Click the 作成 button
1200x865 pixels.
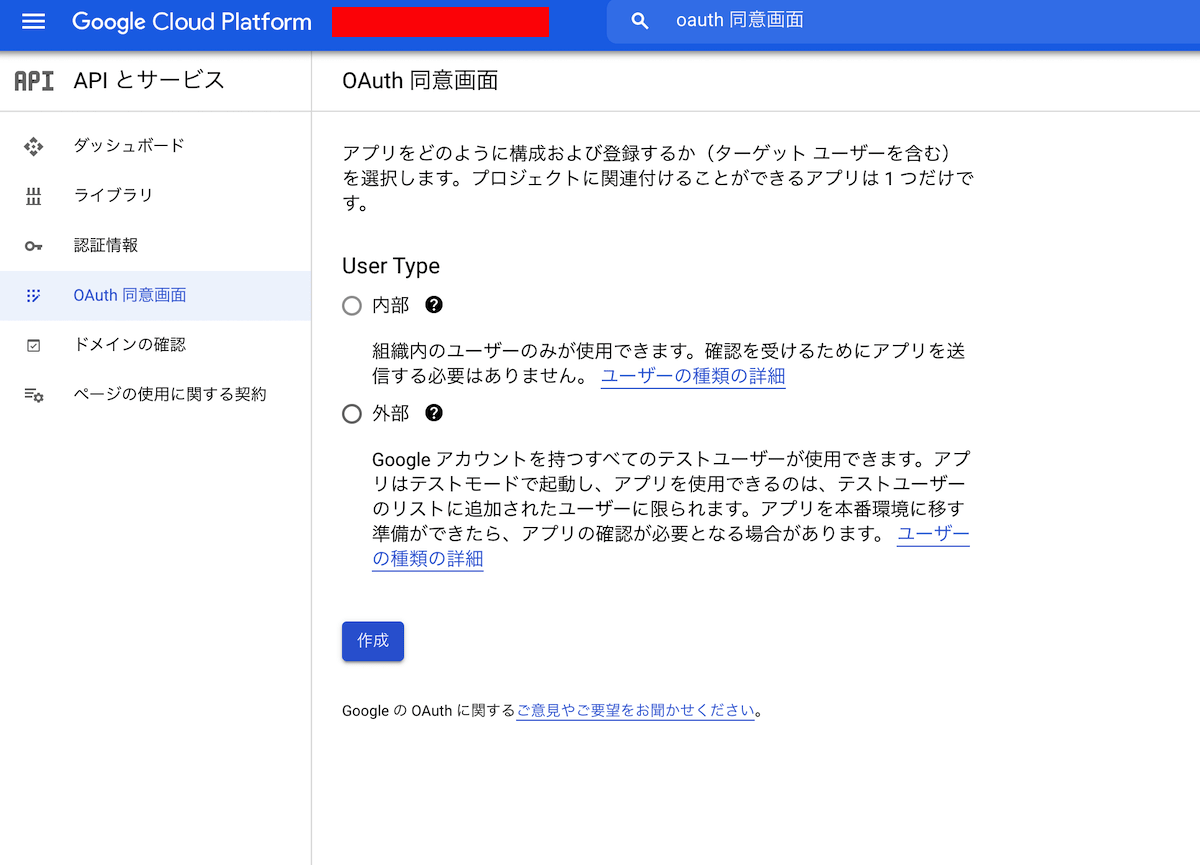point(373,641)
